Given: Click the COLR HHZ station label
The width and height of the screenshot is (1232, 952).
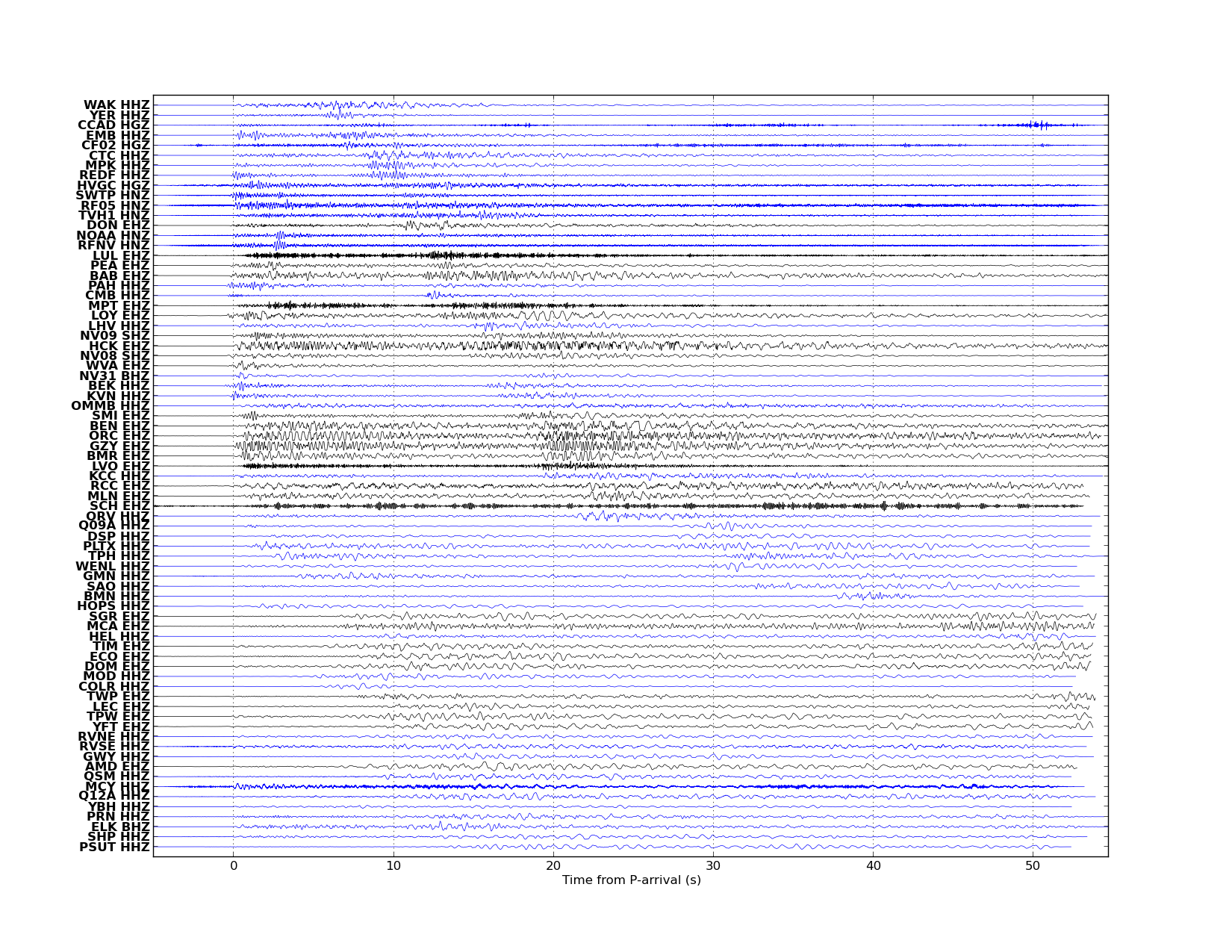Looking at the screenshot, I should (x=114, y=686).
